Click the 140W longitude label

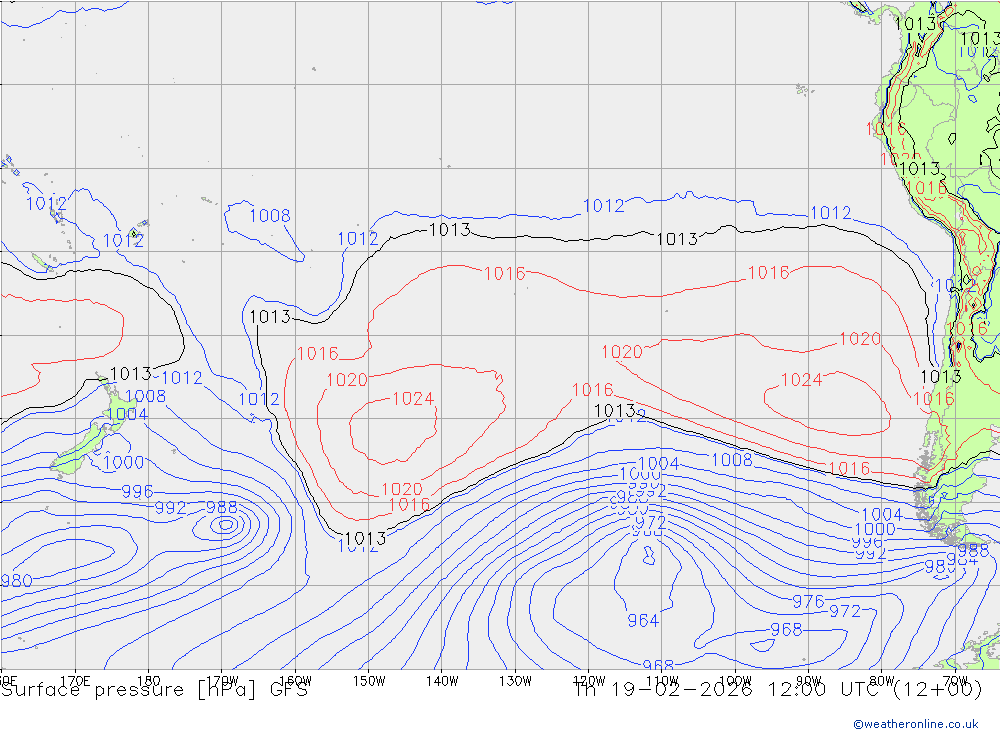click(x=442, y=681)
